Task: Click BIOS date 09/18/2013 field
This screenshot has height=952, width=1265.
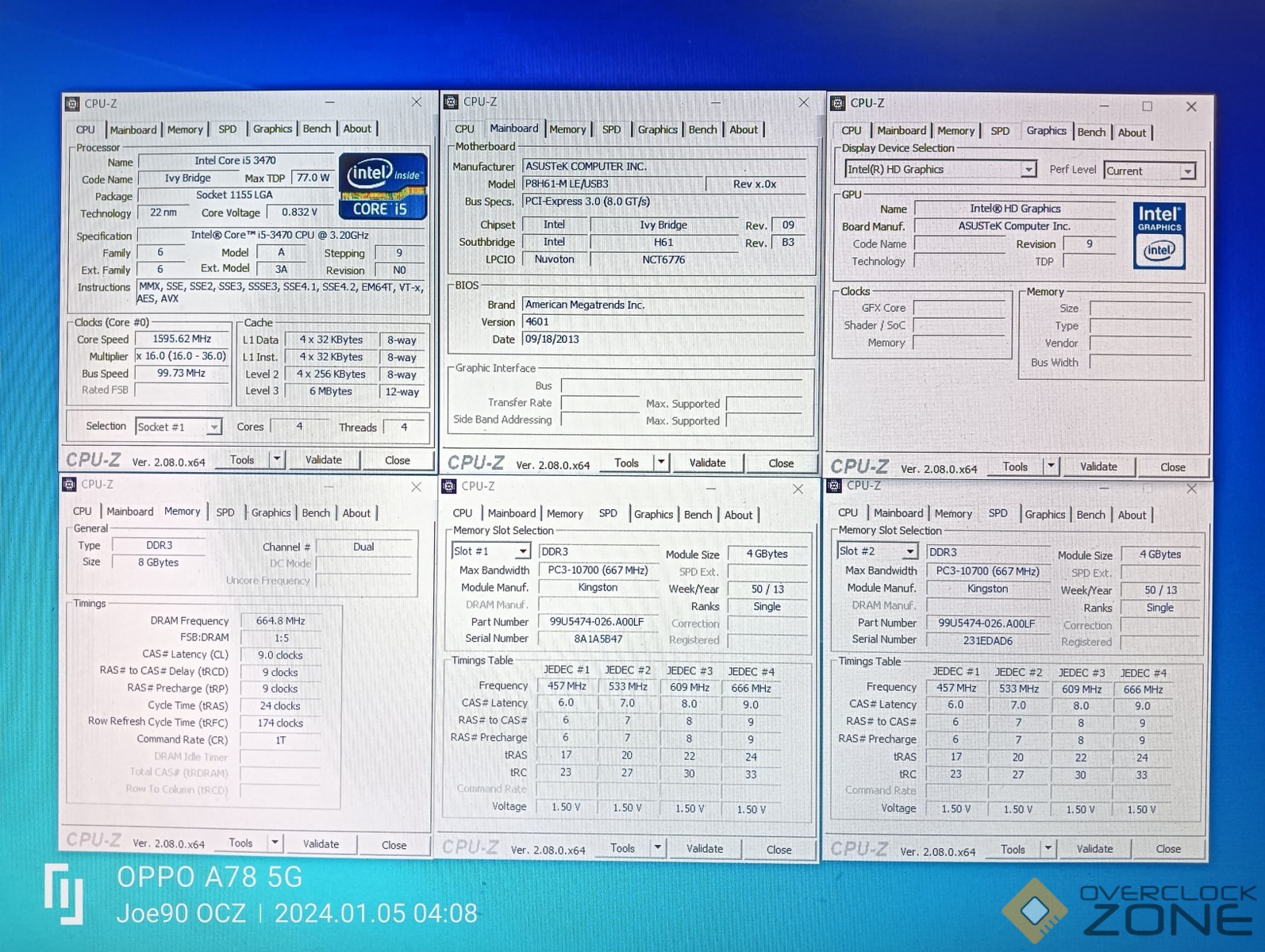Action: pyautogui.click(x=663, y=340)
